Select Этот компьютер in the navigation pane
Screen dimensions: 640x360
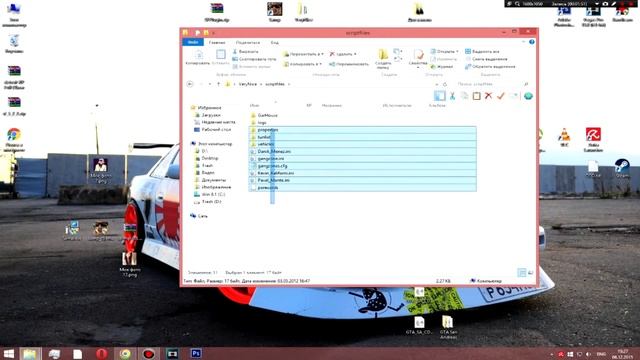point(215,144)
